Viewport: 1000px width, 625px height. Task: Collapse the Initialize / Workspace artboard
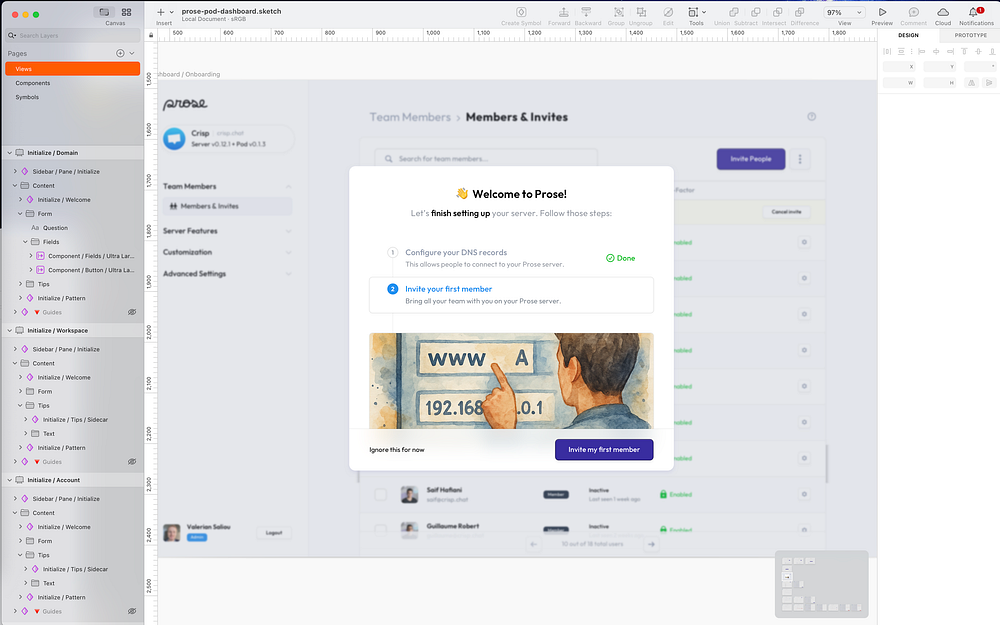[x=10, y=330]
